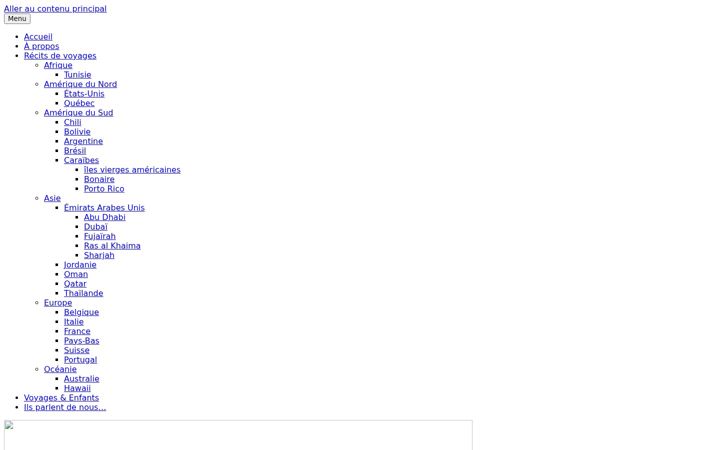Visit the Brésil page
Viewport: 720px width, 450px height.
coord(75,151)
